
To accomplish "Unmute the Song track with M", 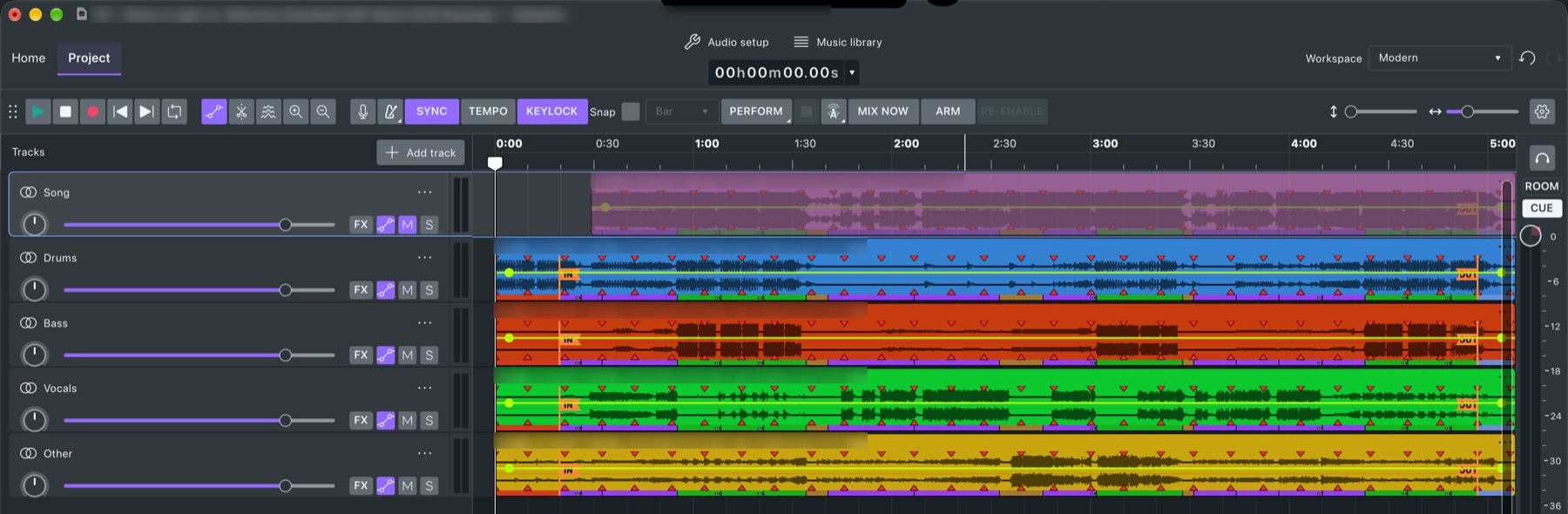I will click(x=407, y=225).
